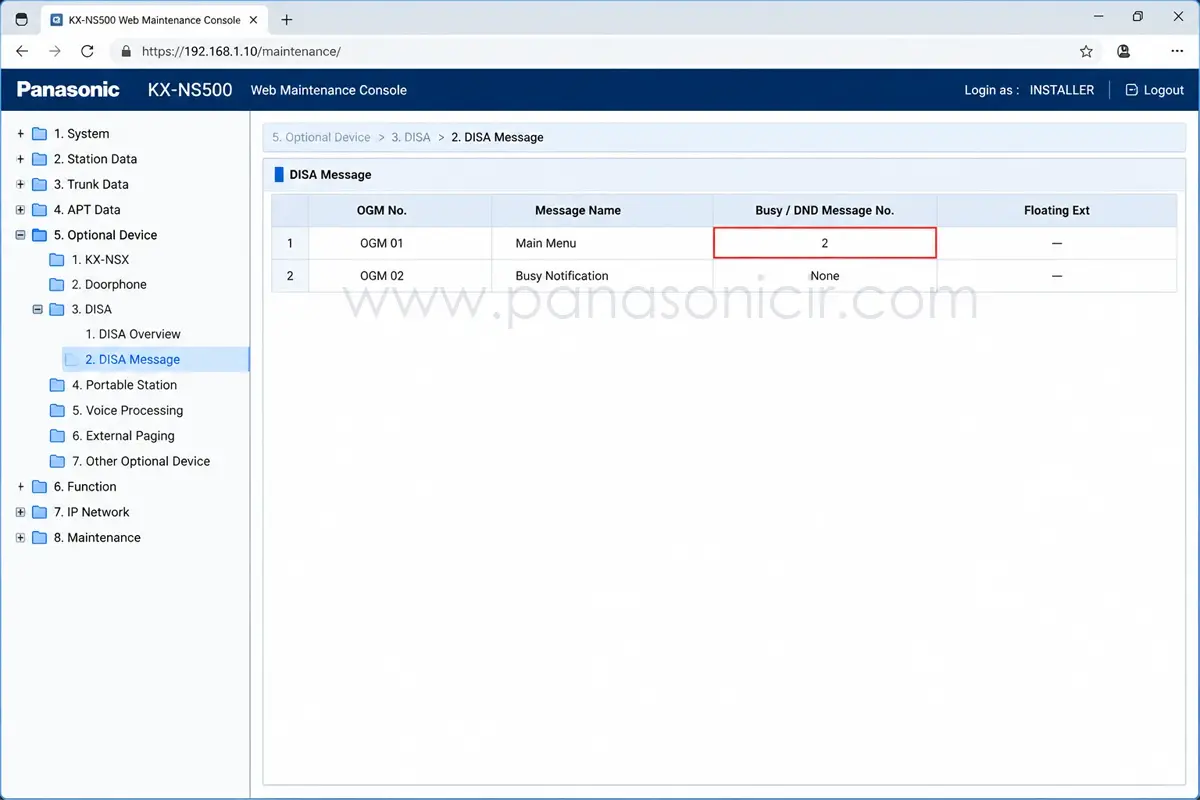
Task: Click the Busy / DND Message No. column header
Action: tap(825, 210)
